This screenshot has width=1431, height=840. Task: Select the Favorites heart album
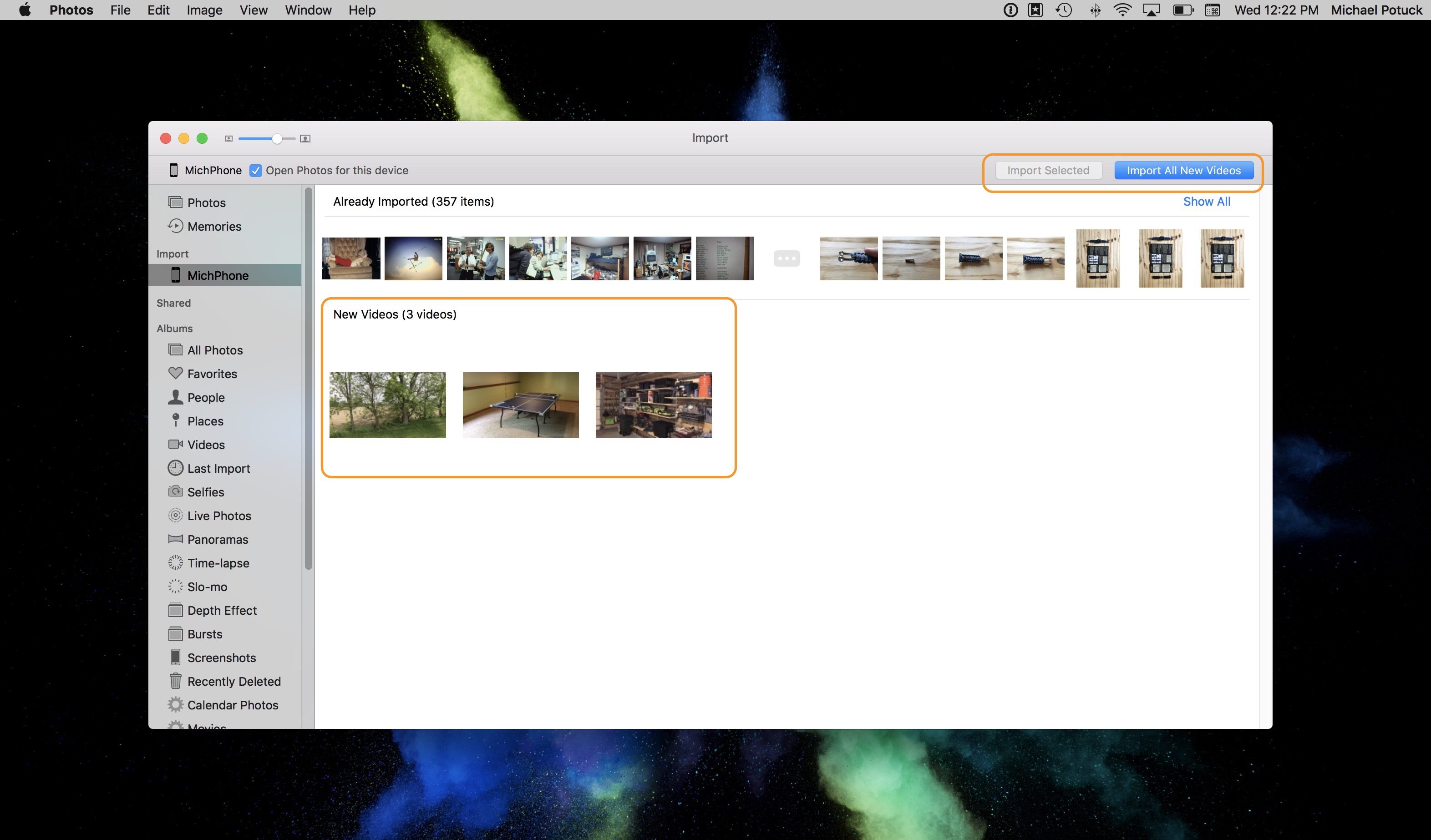point(212,374)
